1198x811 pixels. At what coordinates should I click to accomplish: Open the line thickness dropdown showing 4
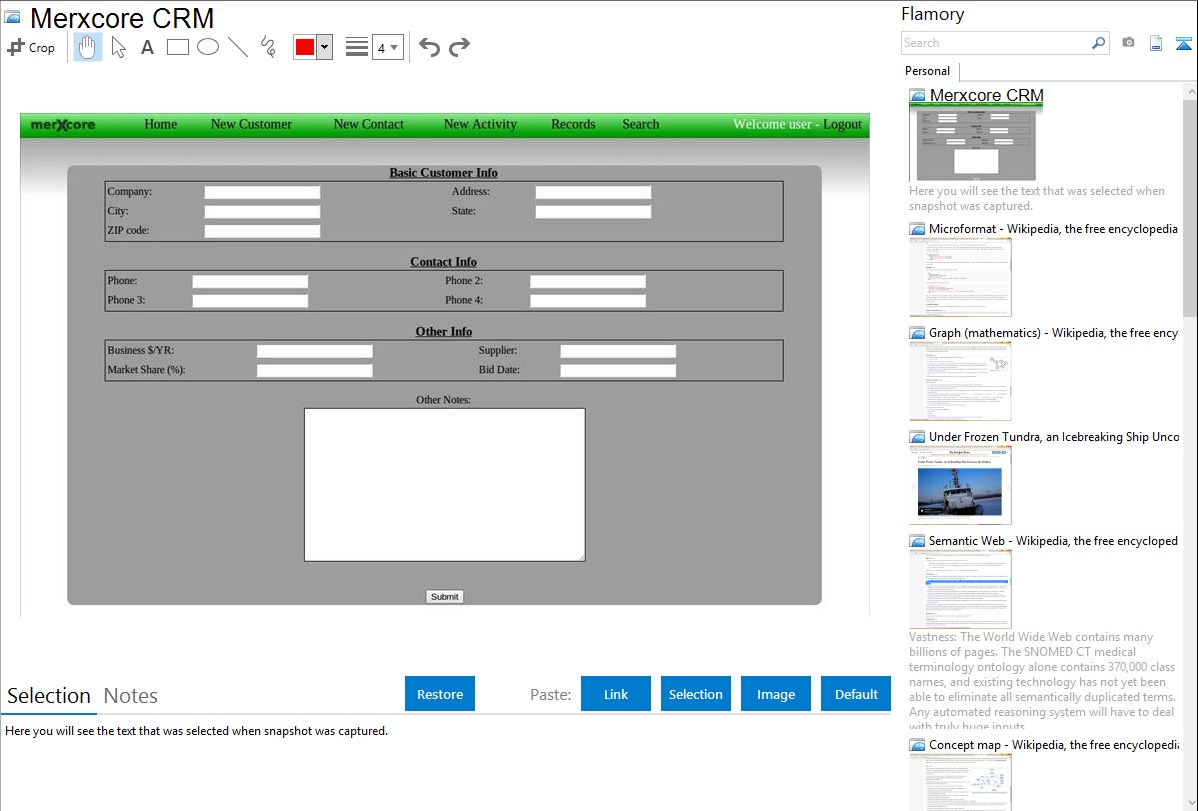coord(387,47)
